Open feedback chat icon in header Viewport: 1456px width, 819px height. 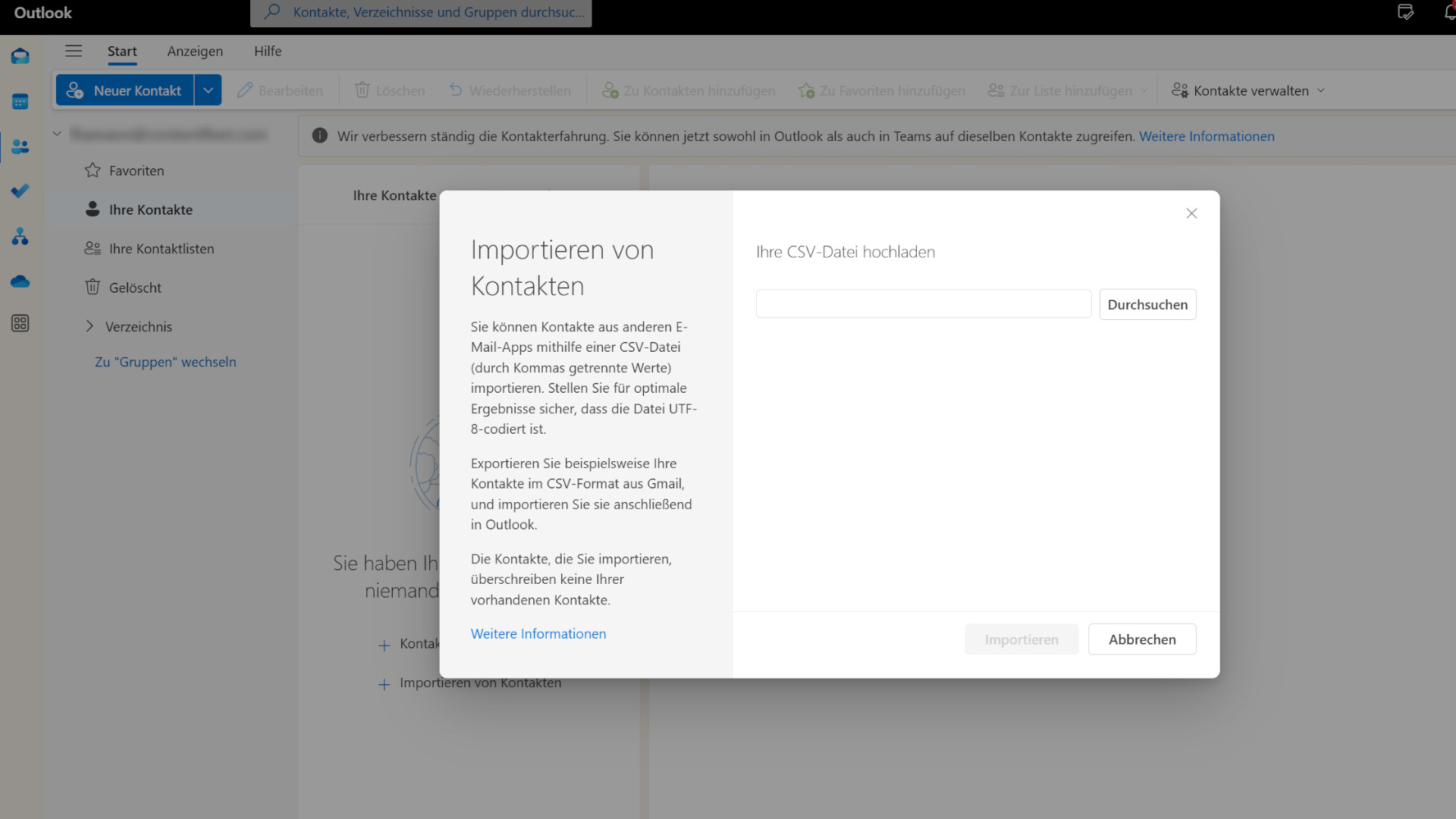[x=1405, y=12]
